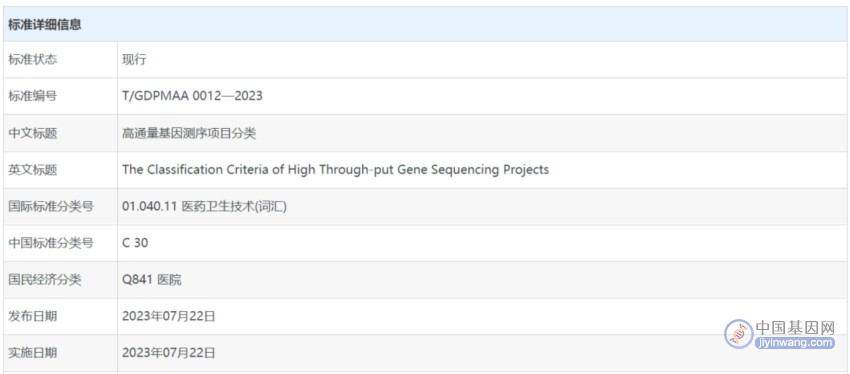The height and width of the screenshot is (374, 850).
Task: Select the C 30 classification value
Action: click(135, 243)
